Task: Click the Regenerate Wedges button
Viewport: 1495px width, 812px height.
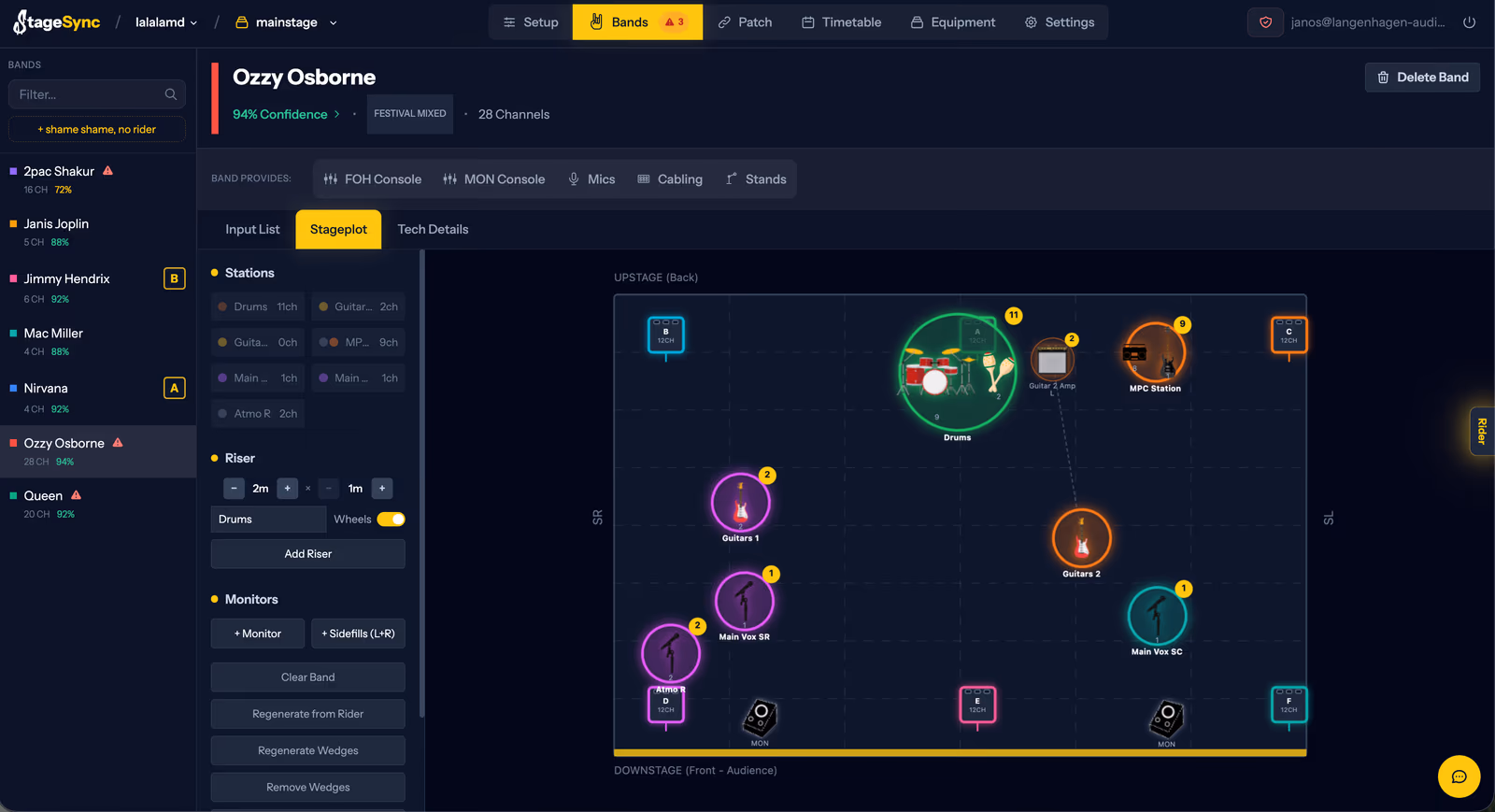Action: pyautogui.click(x=308, y=750)
